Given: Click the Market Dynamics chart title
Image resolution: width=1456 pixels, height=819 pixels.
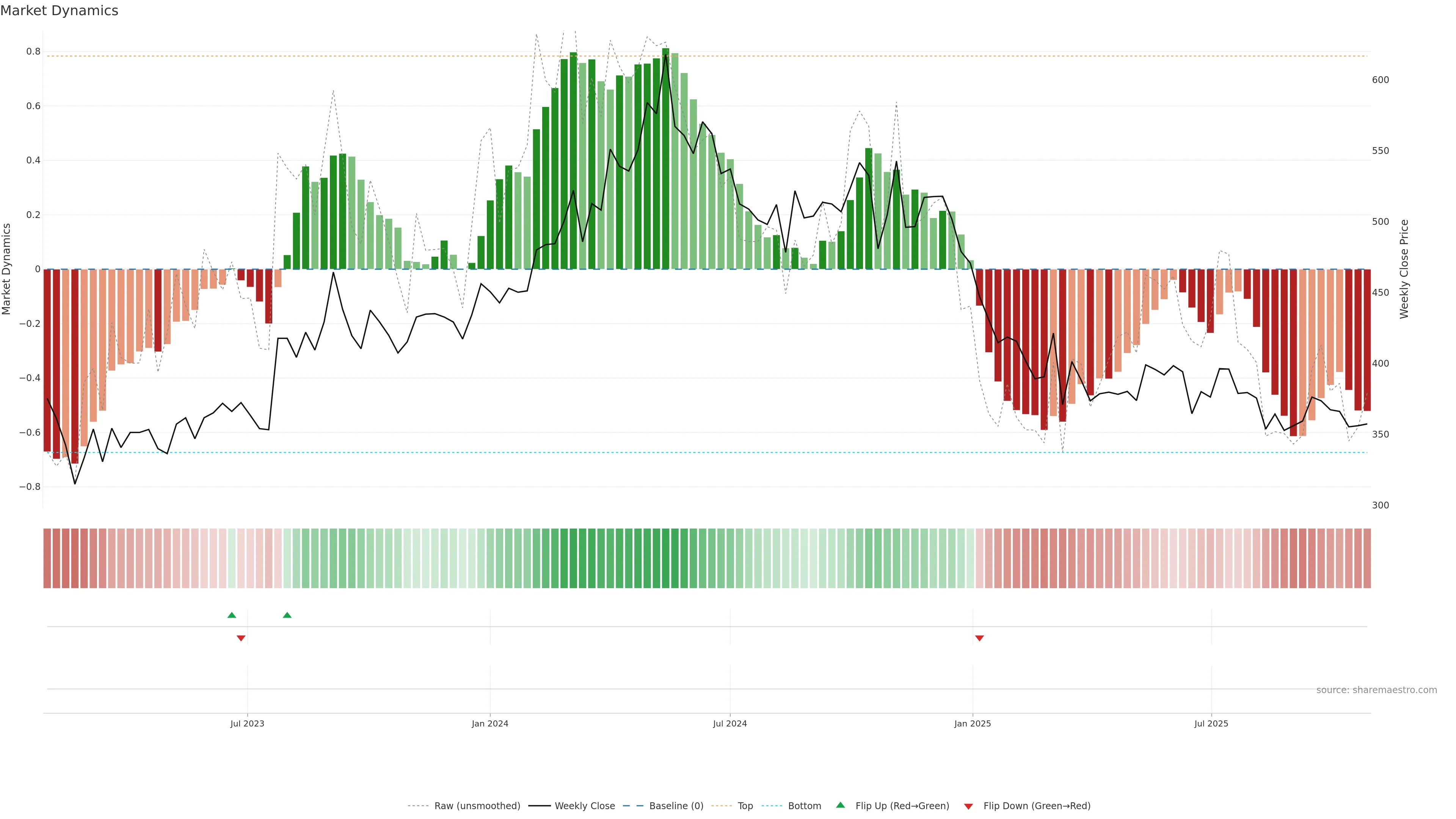Looking at the screenshot, I should coord(60,11).
